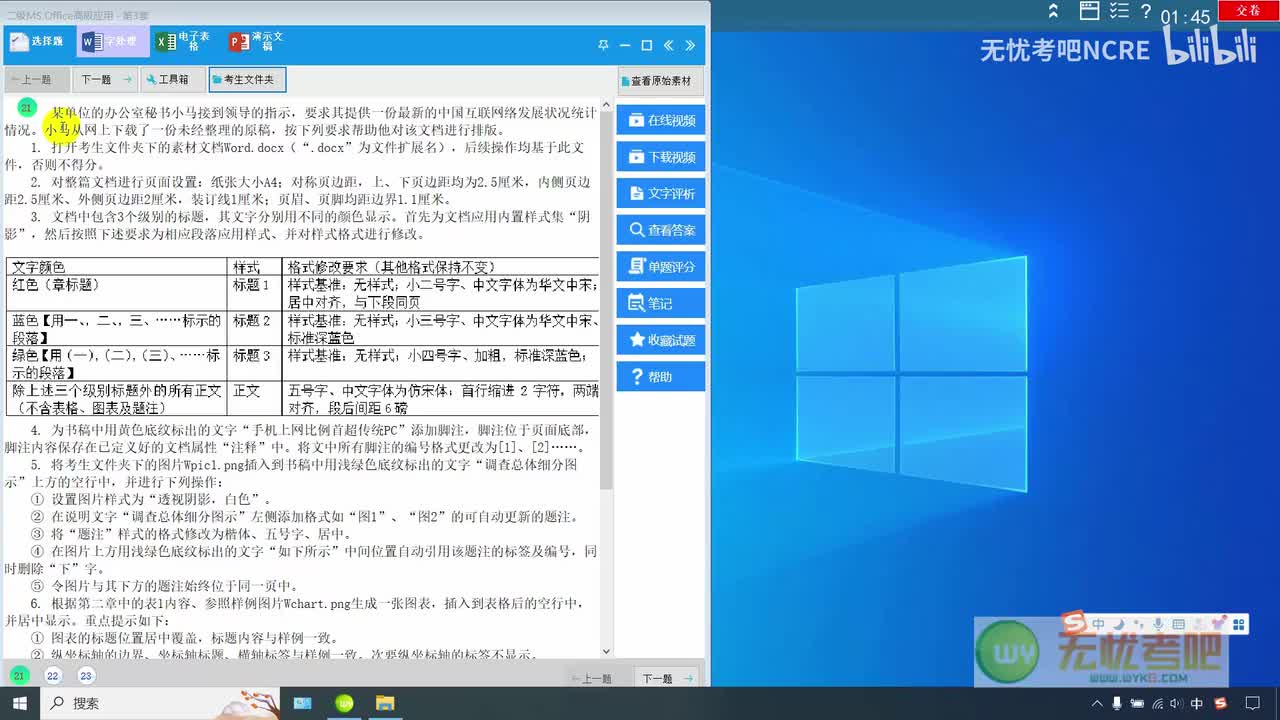Open the grid toolbox on Sogou IME bar
1280x720 pixels.
click(x=1240, y=625)
